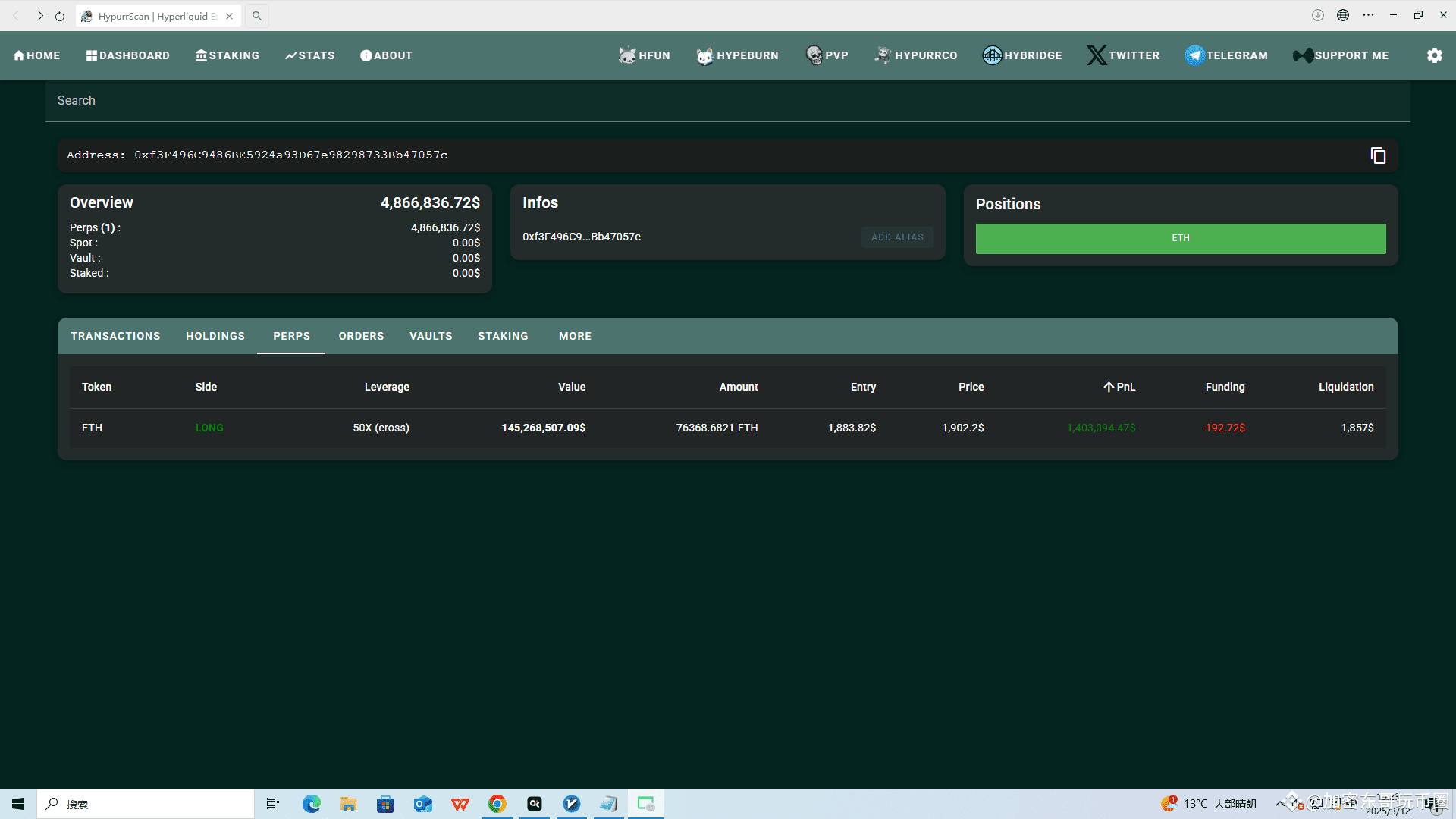Open the PVP skull link
1456x819 pixels.
tap(827, 55)
